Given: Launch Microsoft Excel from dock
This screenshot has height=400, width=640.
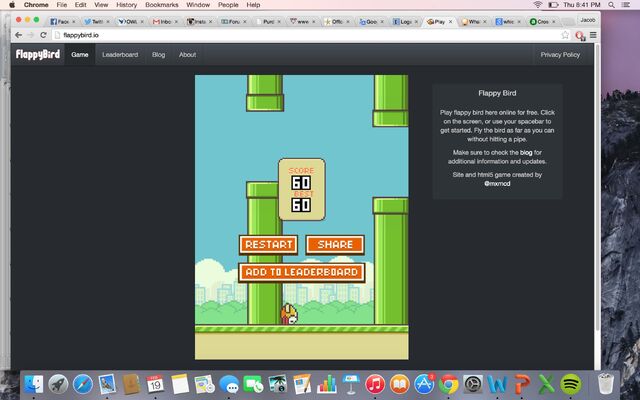Looking at the screenshot, I should [546, 384].
